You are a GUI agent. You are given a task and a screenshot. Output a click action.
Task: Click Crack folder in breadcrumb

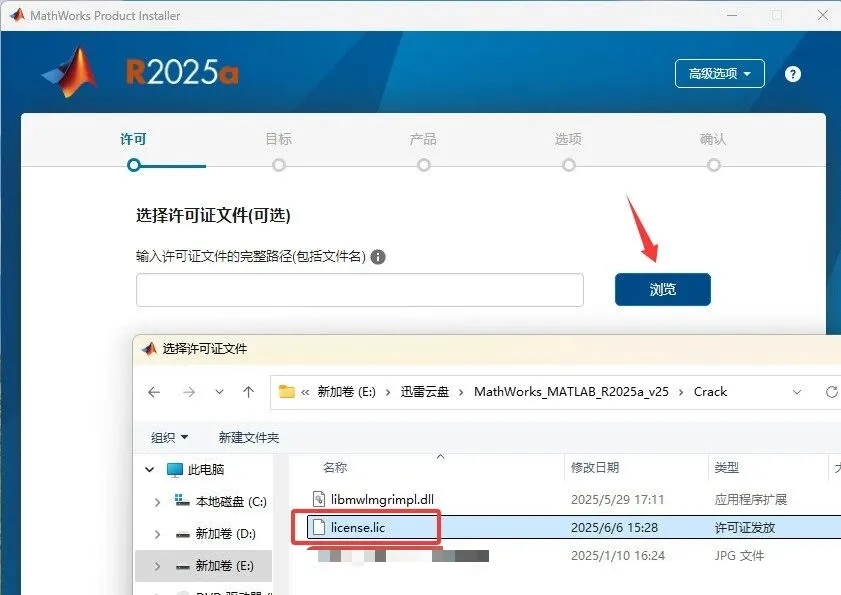pos(710,392)
